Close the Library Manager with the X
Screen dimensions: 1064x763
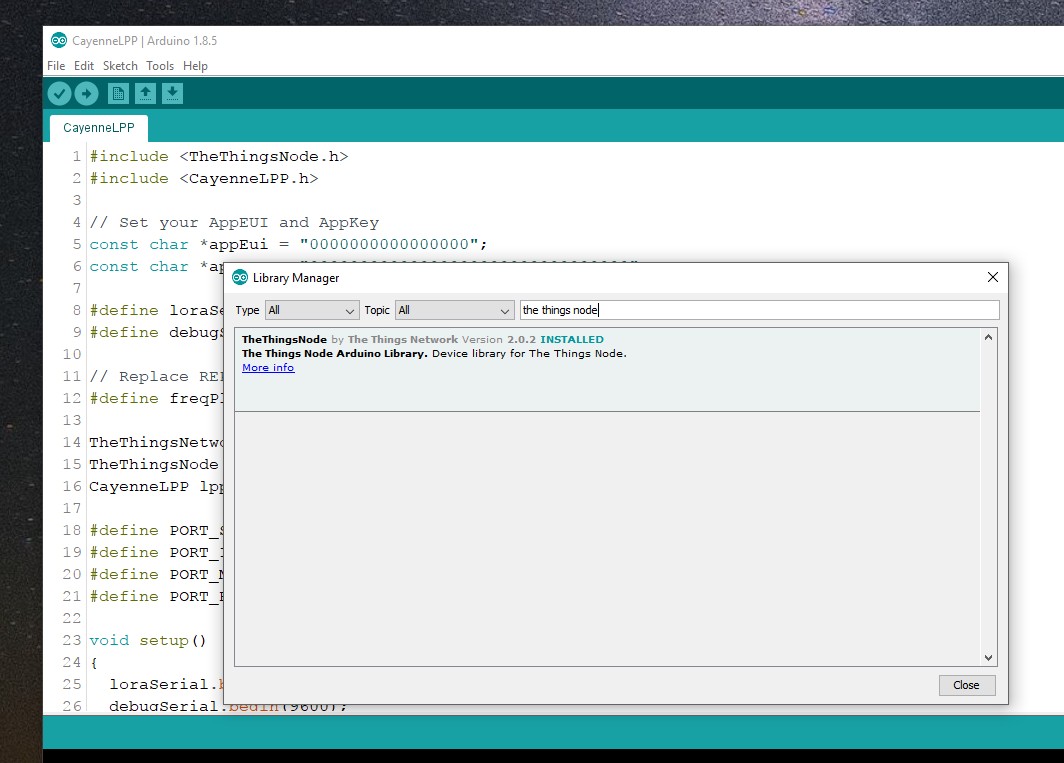point(993,277)
